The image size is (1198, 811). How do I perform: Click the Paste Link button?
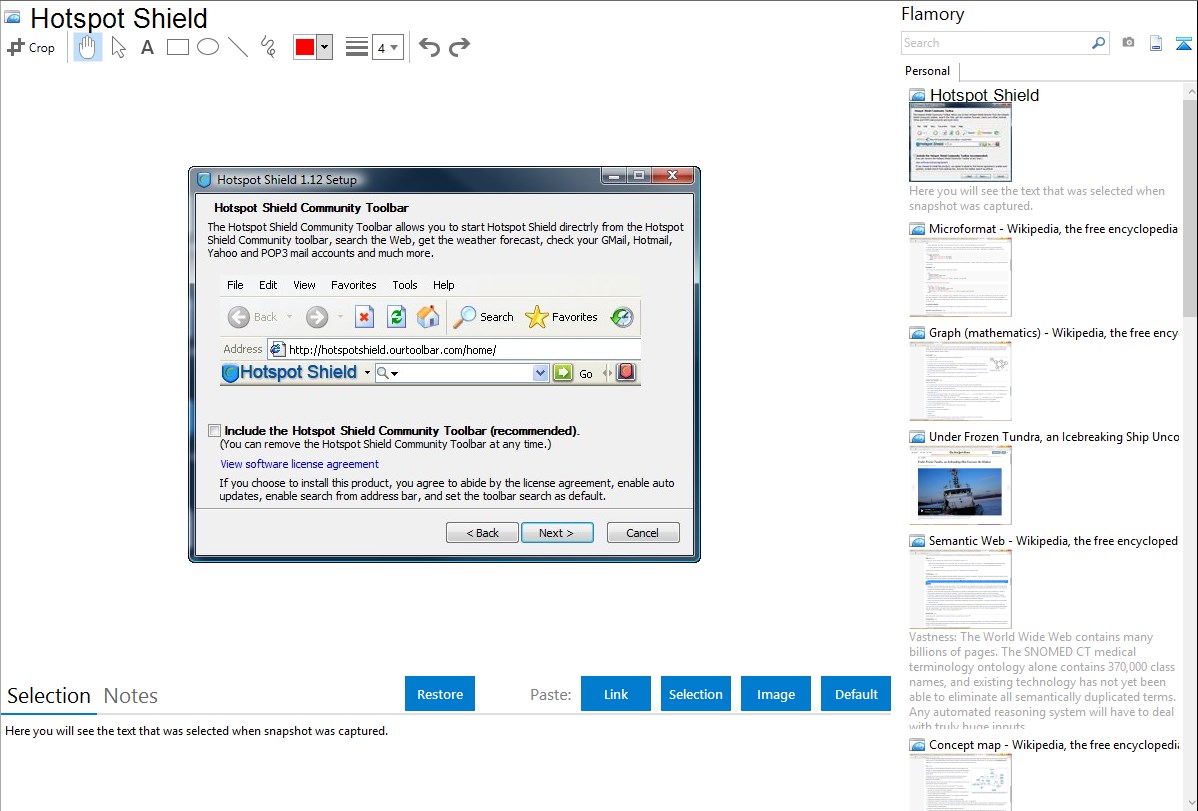pos(616,694)
